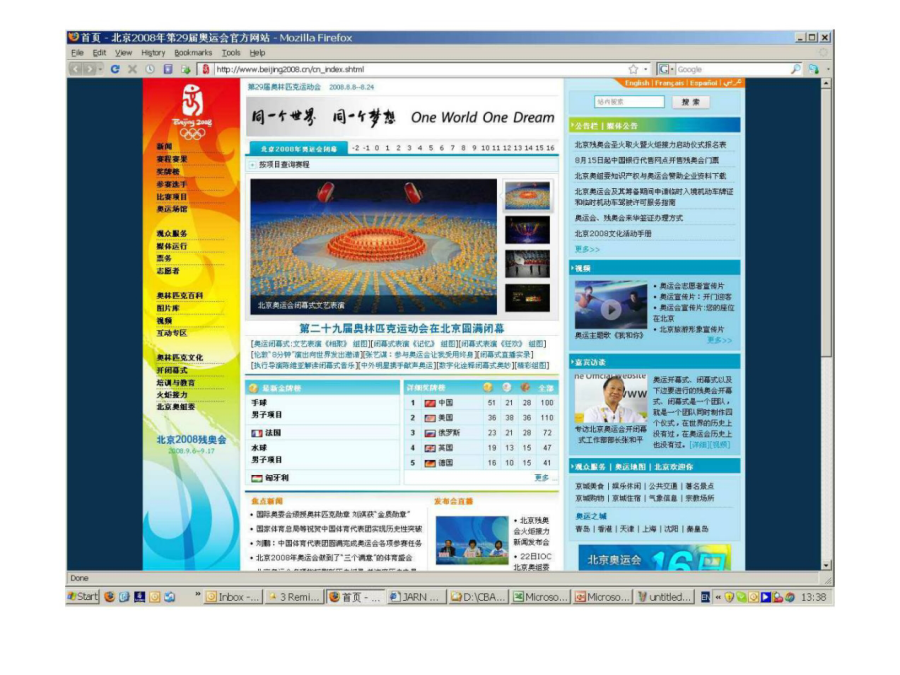
Task: Expand quick launch overflow chevron
Action: 197,593
